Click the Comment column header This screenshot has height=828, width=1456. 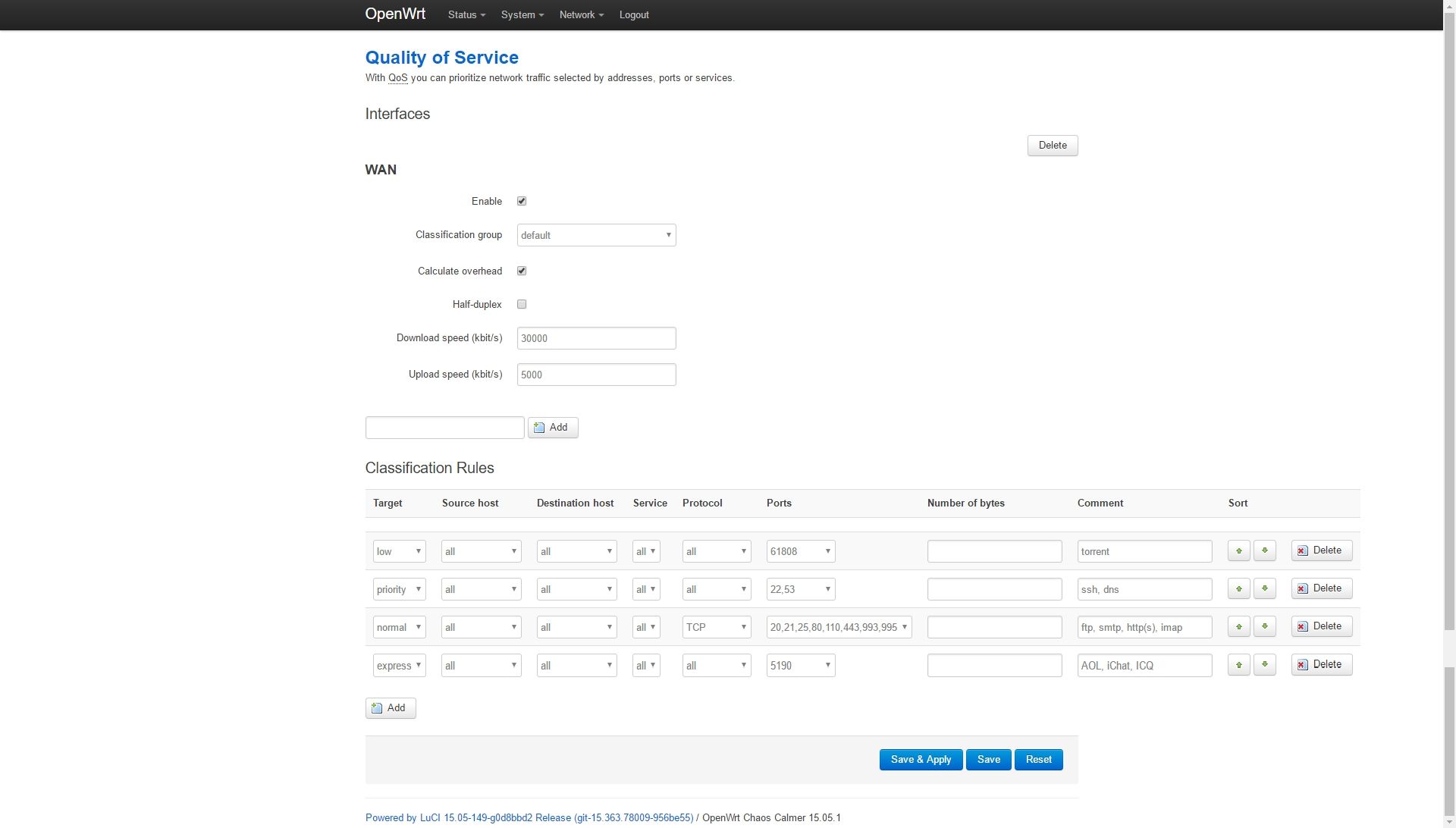pyautogui.click(x=1100, y=503)
